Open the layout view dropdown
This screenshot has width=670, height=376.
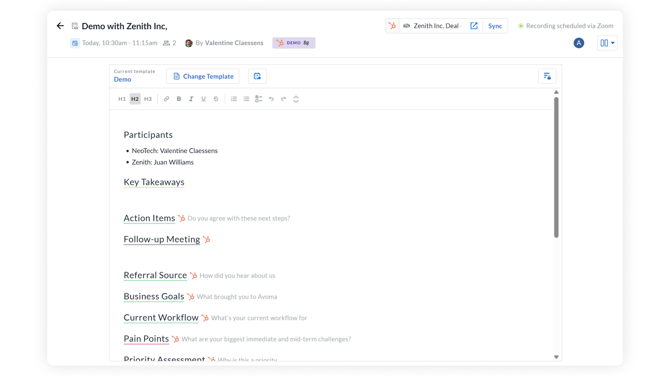(x=607, y=43)
